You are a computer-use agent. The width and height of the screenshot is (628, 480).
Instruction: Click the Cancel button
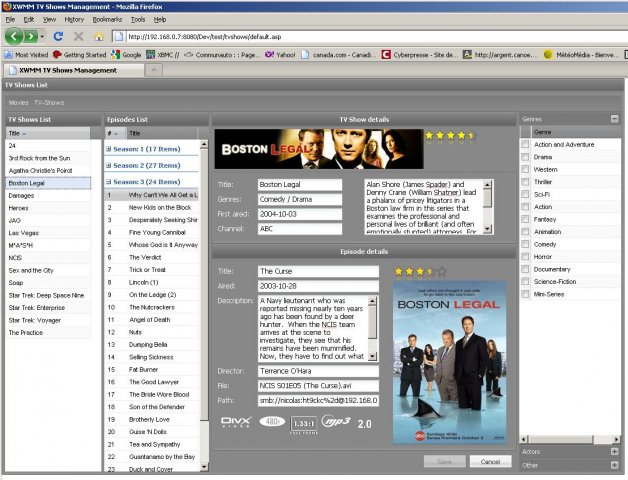pyautogui.click(x=490, y=462)
